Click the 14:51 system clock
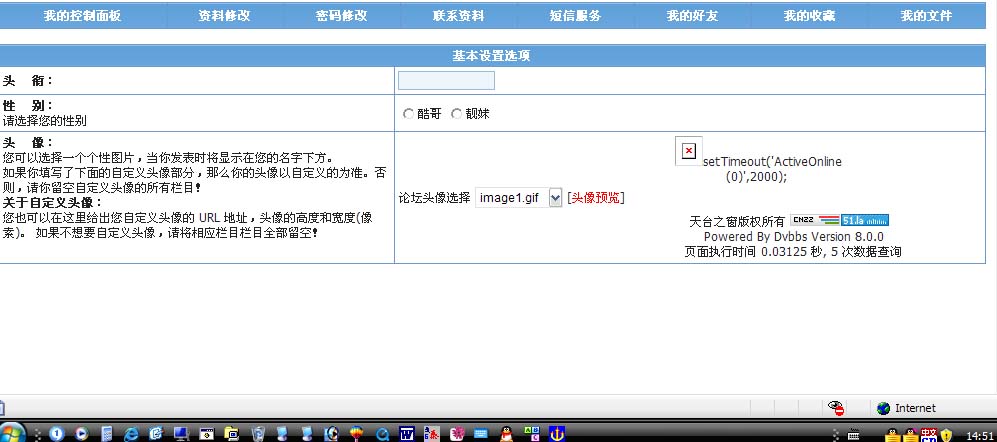This screenshot has width=997, height=442. coord(979,436)
